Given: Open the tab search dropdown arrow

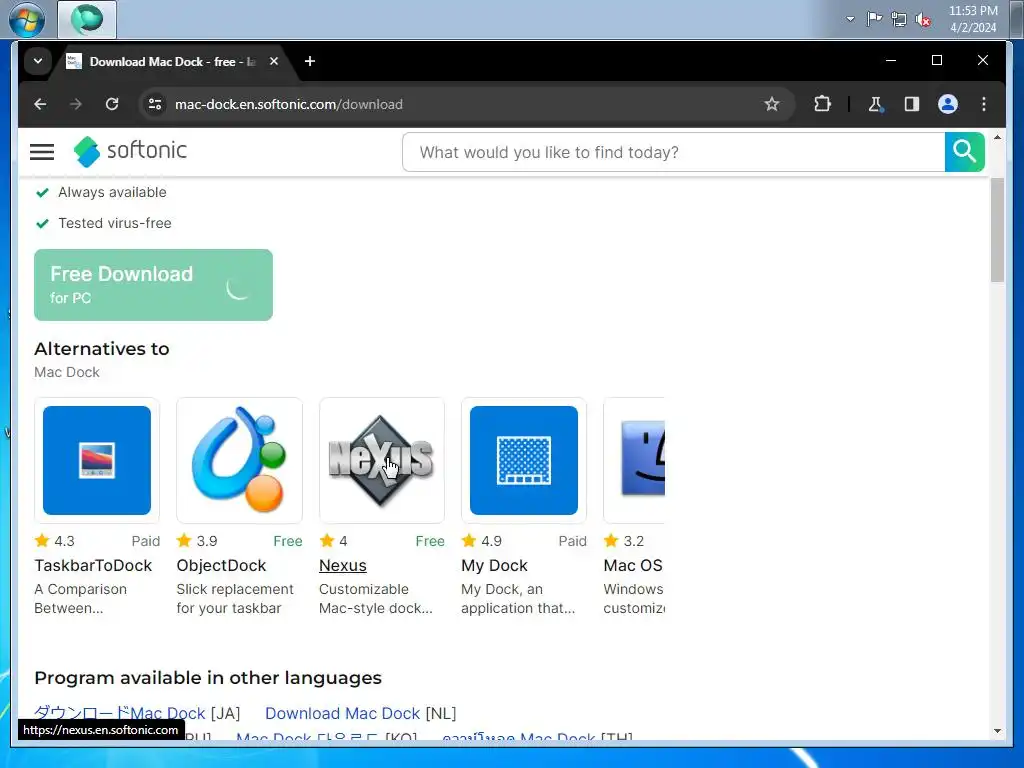Looking at the screenshot, I should tap(38, 61).
